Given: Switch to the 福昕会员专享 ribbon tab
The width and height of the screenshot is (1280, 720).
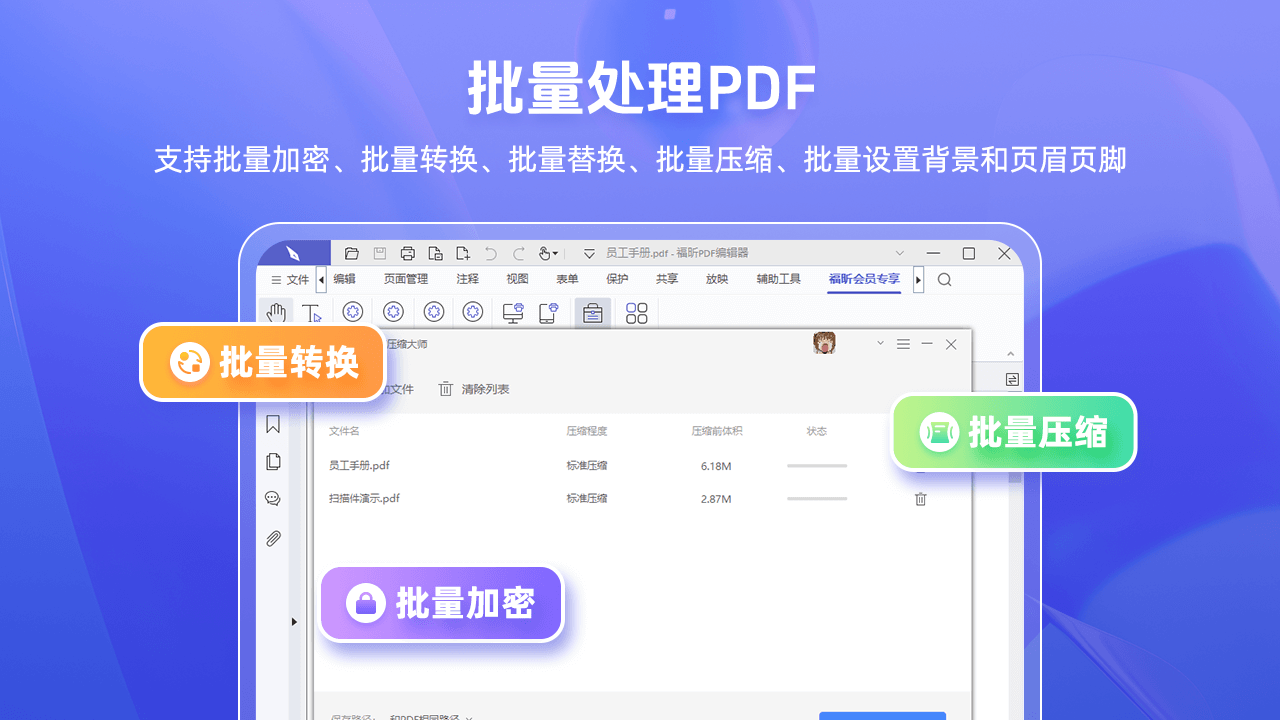Looking at the screenshot, I should (863, 279).
